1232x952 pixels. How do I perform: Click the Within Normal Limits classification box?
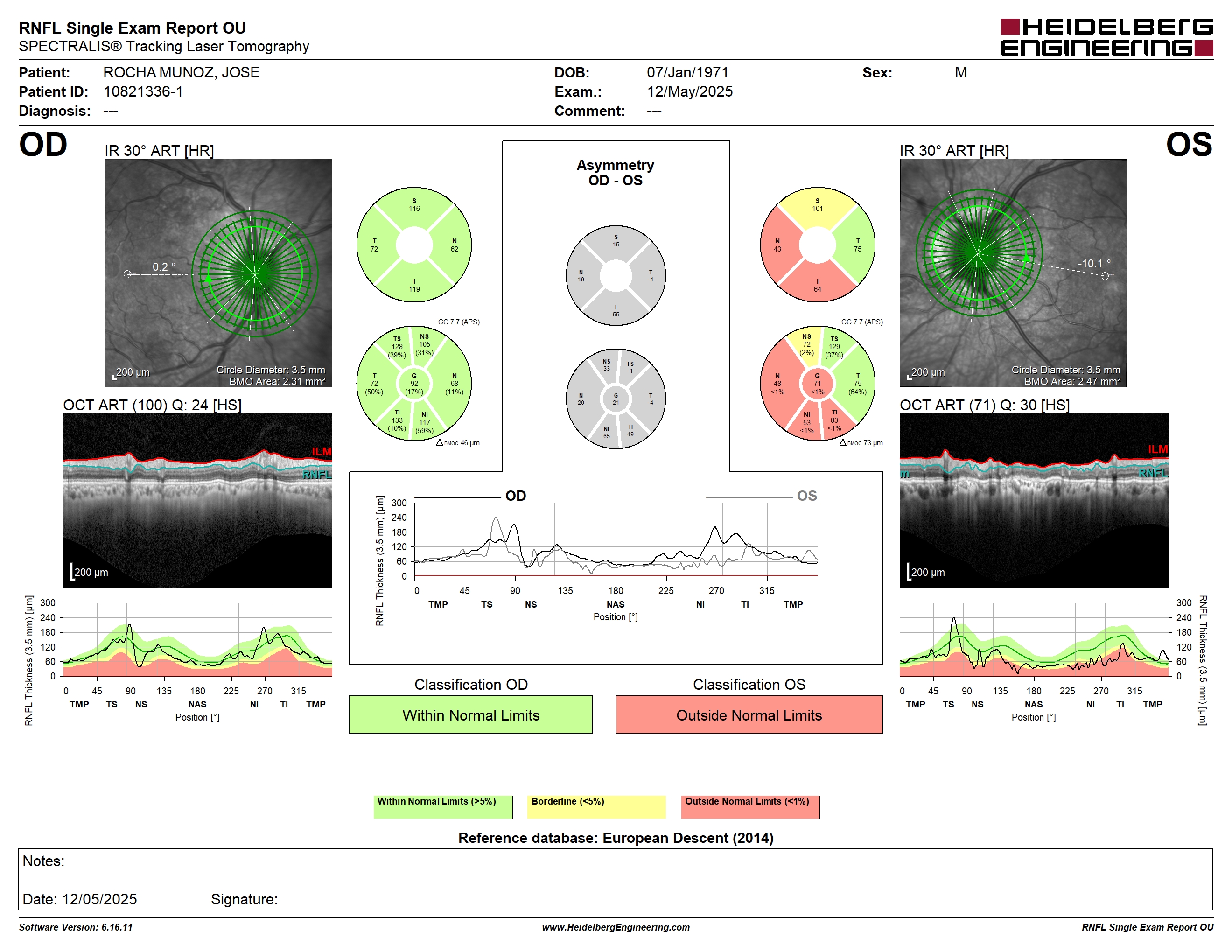pos(470,714)
